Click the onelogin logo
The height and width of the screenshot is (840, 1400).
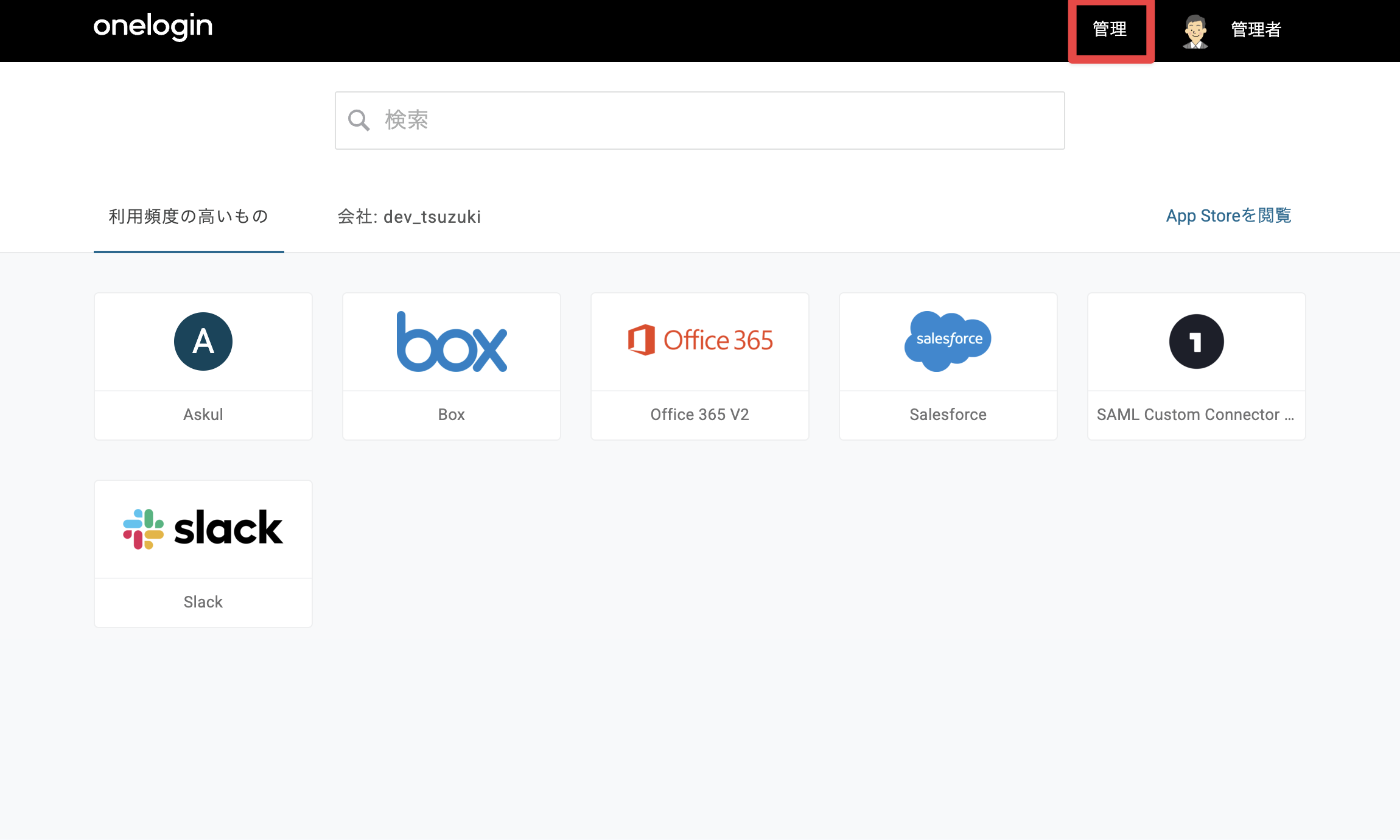coord(153,27)
